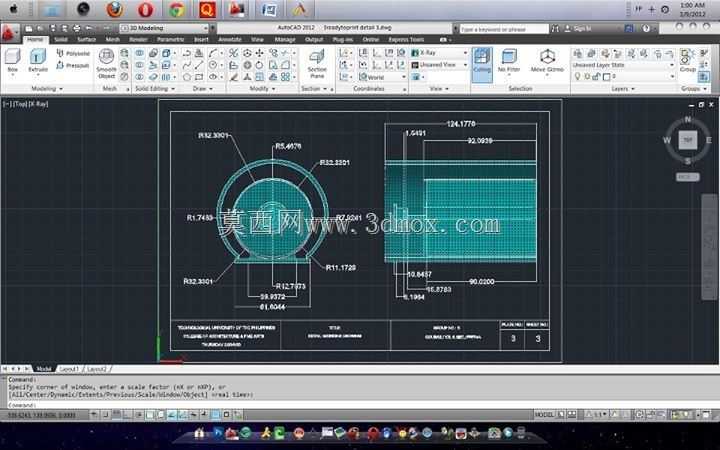The width and height of the screenshot is (720, 450).
Task: Toggle MODEL space button in status bar
Action: pyautogui.click(x=544, y=414)
